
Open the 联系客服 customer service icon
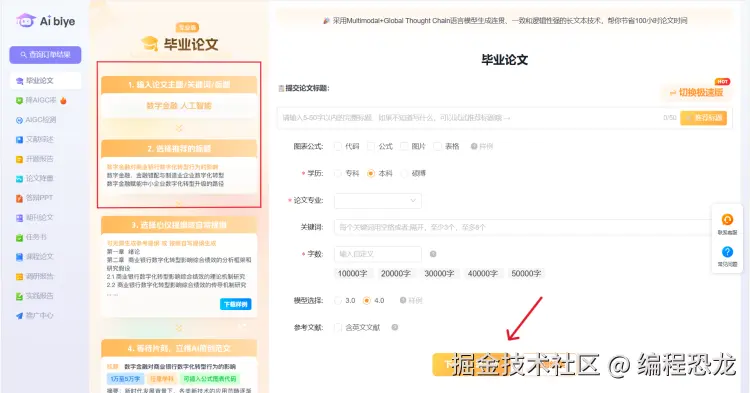click(727, 220)
